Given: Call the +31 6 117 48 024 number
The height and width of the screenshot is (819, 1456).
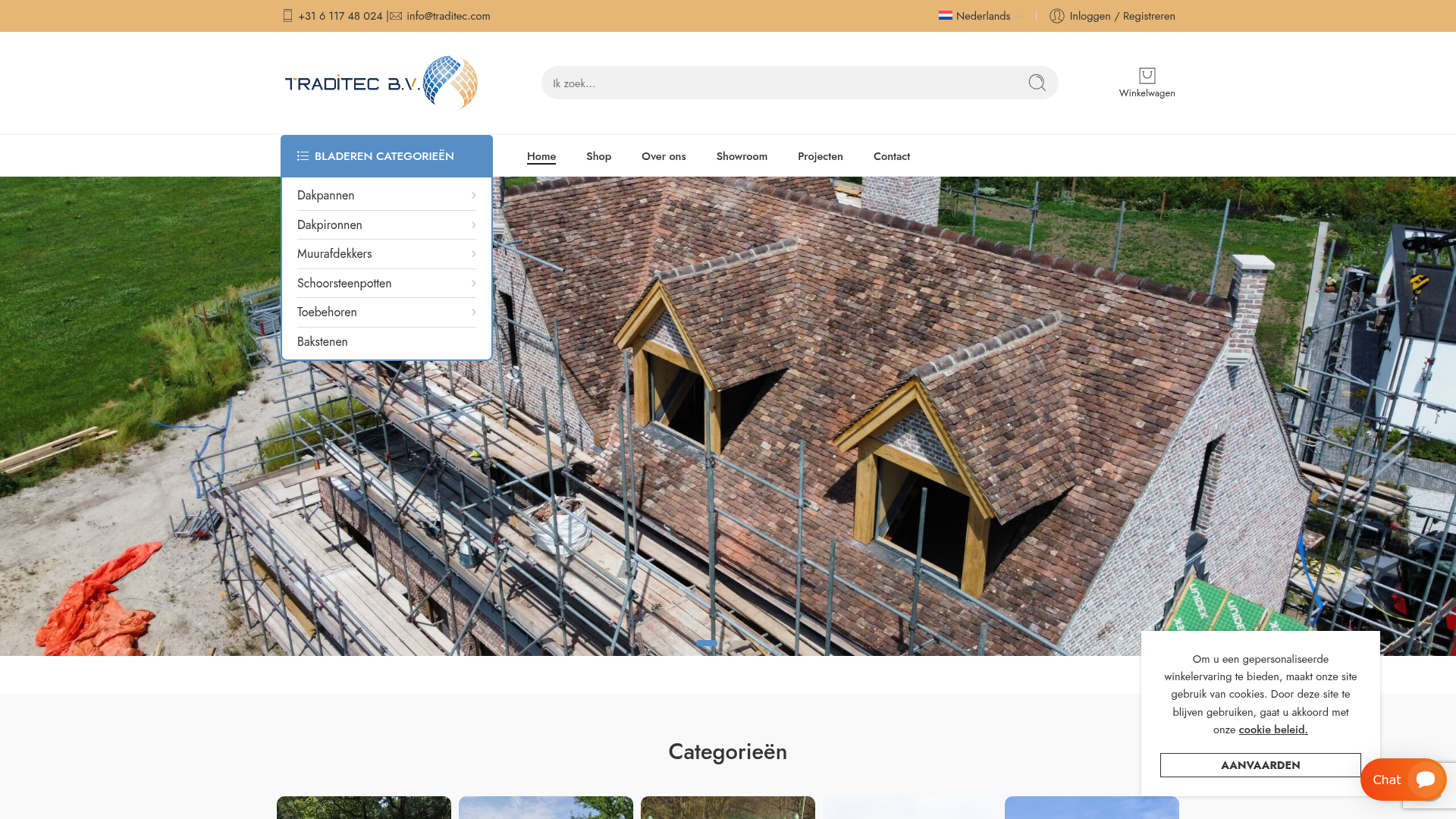Looking at the screenshot, I should pos(340,16).
